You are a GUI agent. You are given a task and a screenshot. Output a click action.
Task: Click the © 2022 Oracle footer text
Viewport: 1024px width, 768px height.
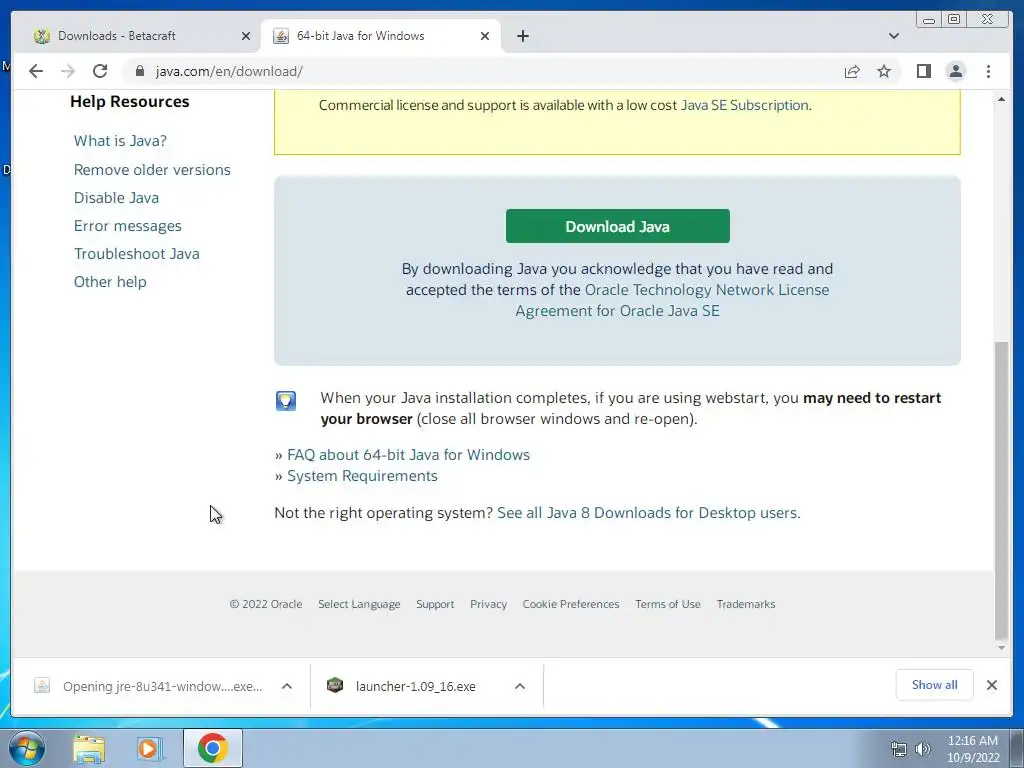(266, 604)
